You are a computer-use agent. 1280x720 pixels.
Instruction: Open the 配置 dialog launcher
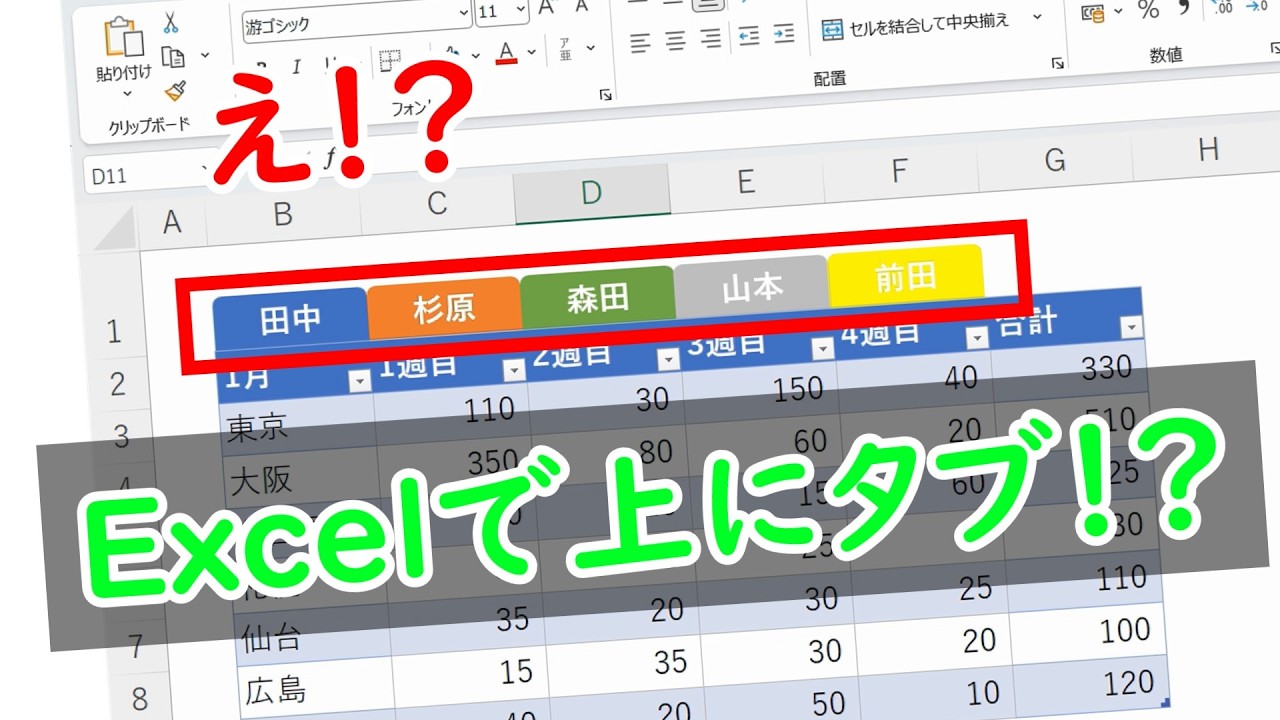click(1057, 63)
